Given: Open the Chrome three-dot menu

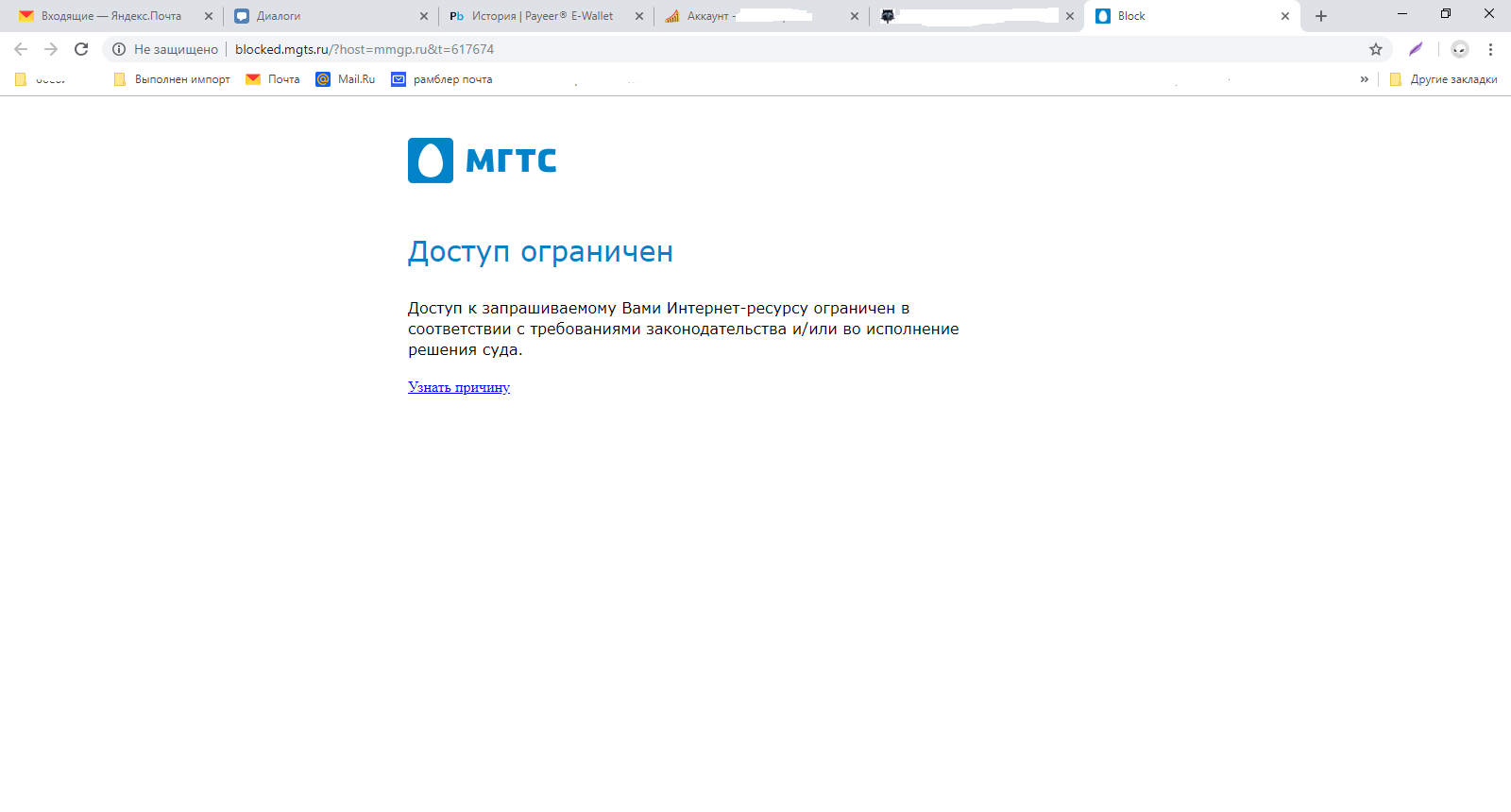Looking at the screenshot, I should (x=1491, y=49).
